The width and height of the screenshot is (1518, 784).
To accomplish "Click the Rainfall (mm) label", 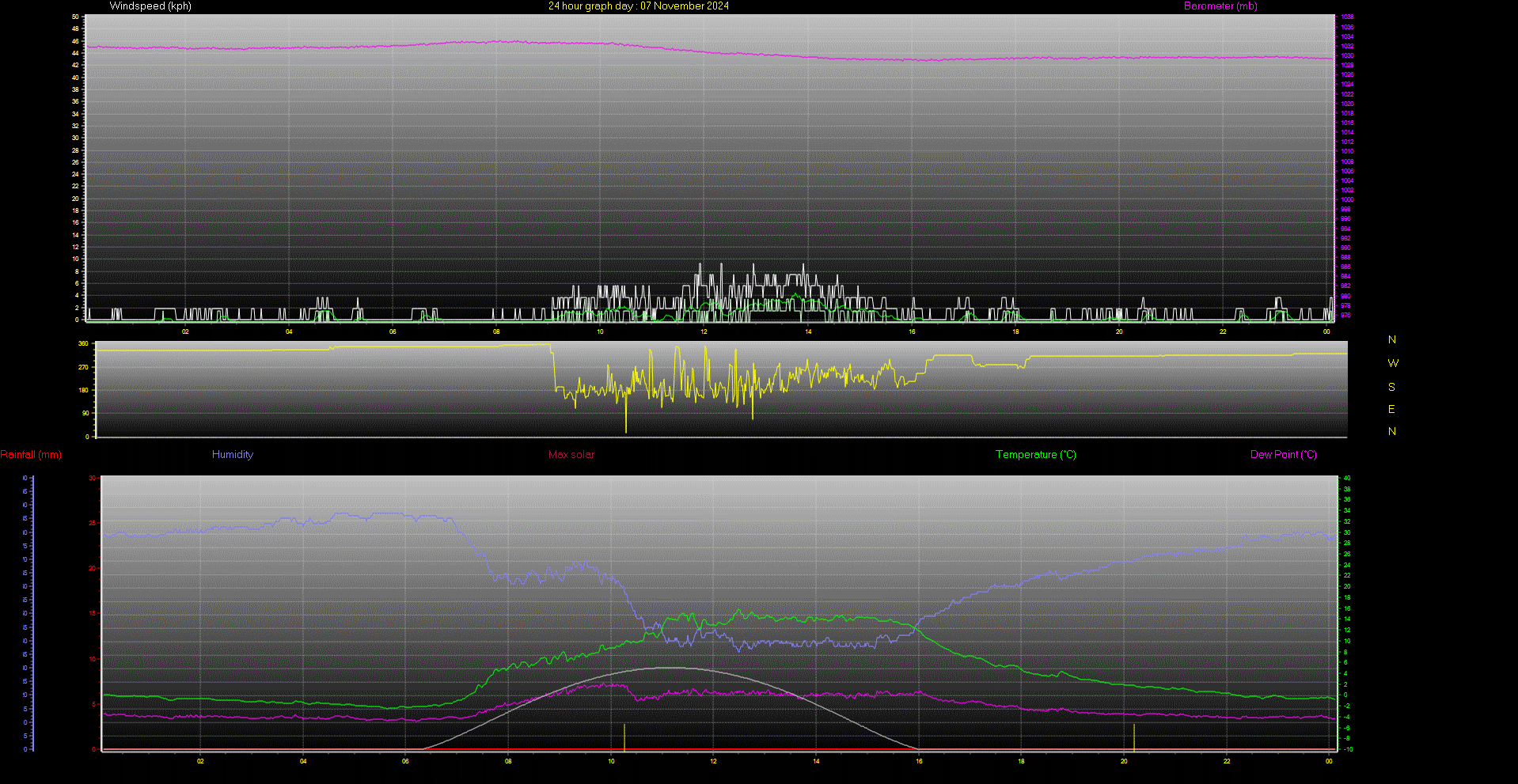I will tap(31, 455).
